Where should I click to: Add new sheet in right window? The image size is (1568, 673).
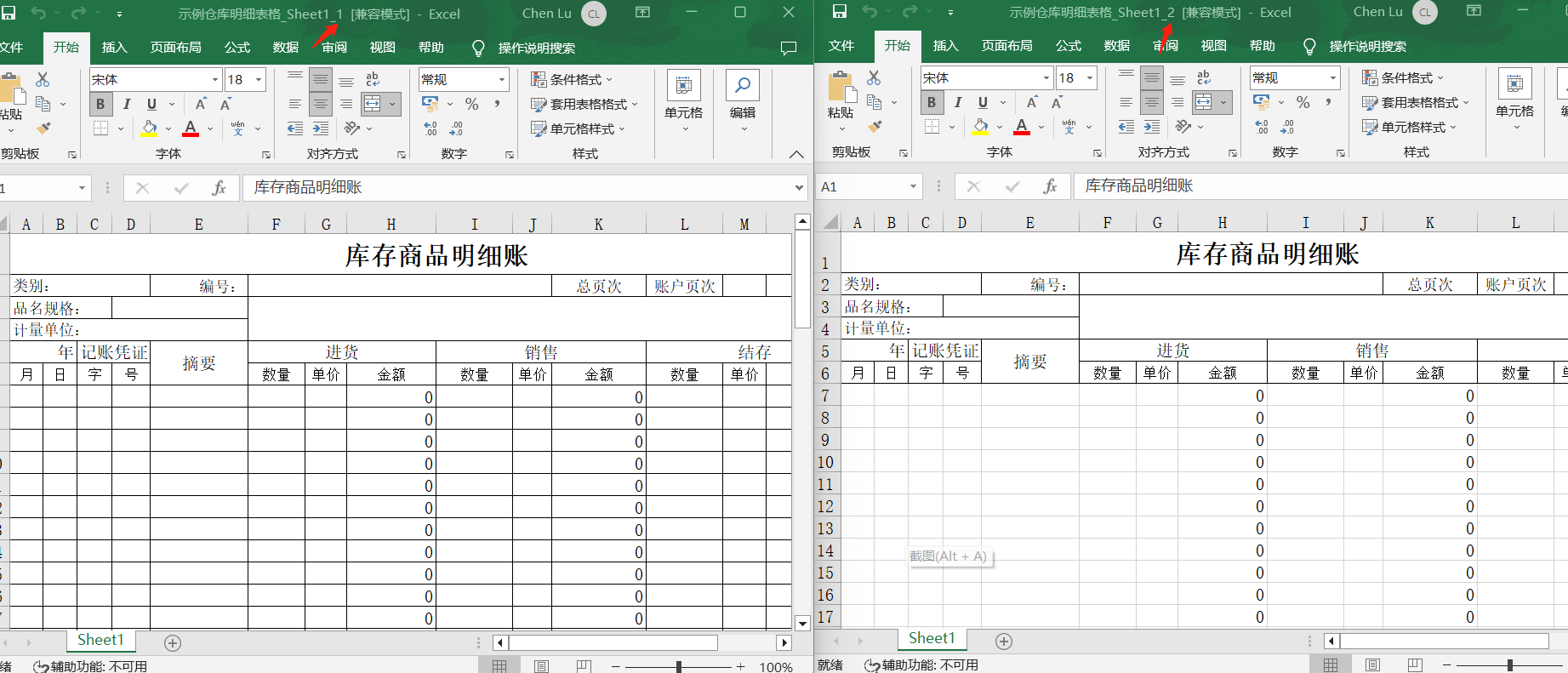pos(1004,642)
